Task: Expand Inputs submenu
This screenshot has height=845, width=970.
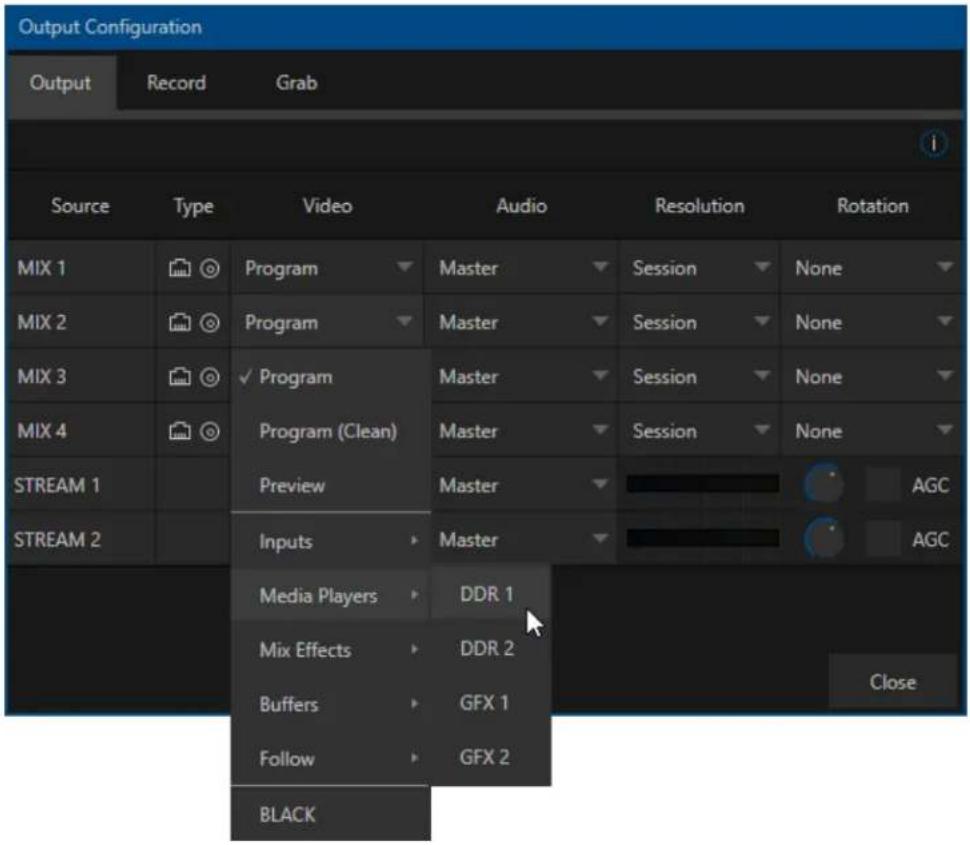Action: [331, 541]
